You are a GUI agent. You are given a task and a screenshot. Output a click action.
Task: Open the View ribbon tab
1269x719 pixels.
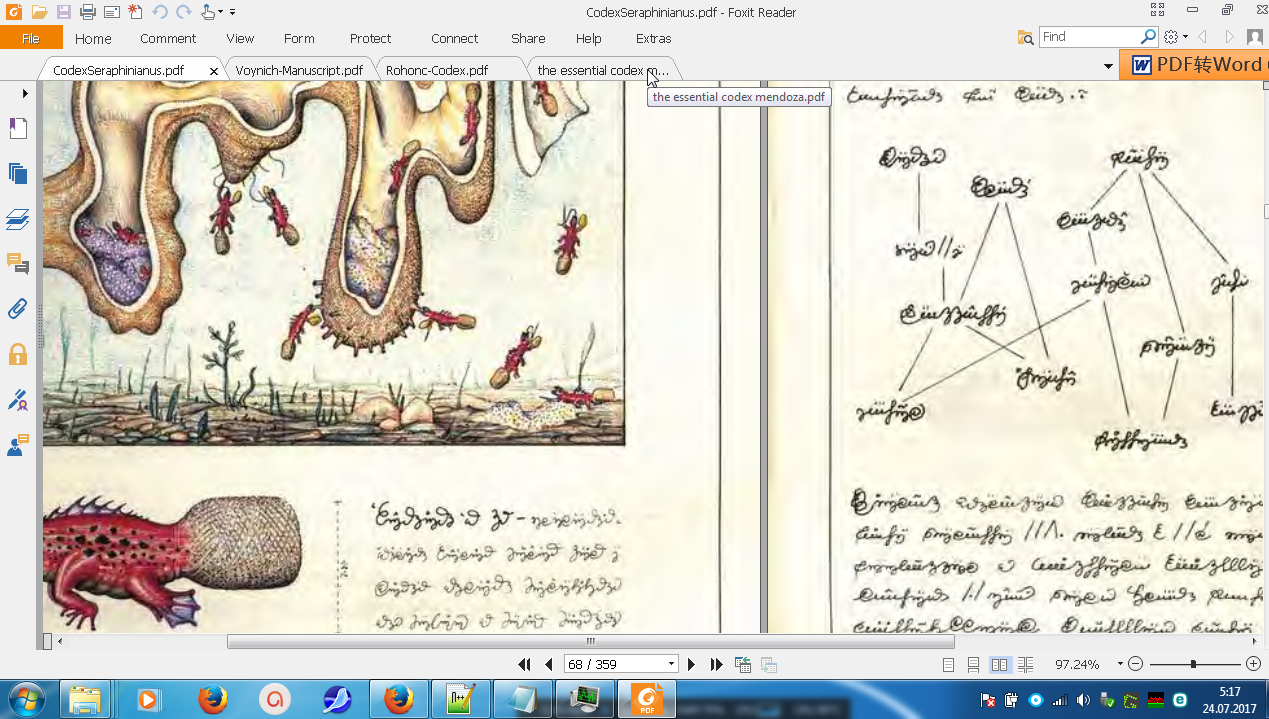pos(240,38)
